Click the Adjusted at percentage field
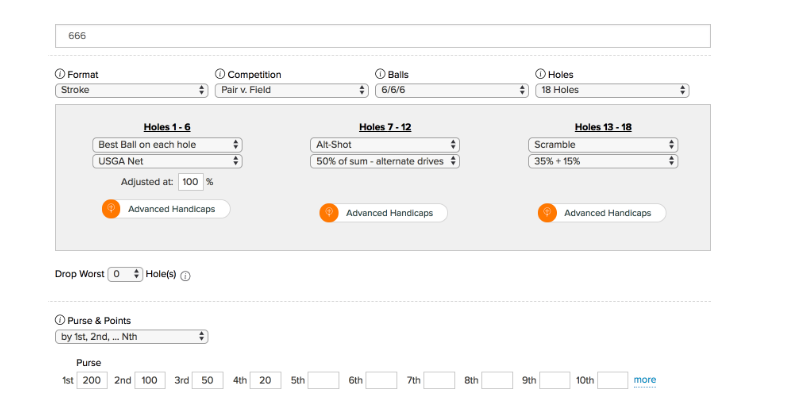789x420 pixels. [190, 182]
